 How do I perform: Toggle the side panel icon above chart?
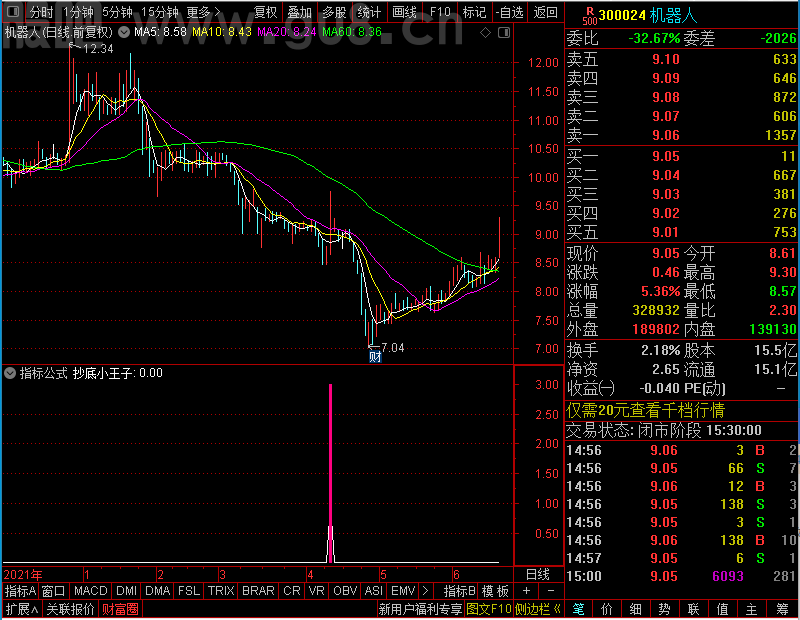pyautogui.click(x=504, y=33)
